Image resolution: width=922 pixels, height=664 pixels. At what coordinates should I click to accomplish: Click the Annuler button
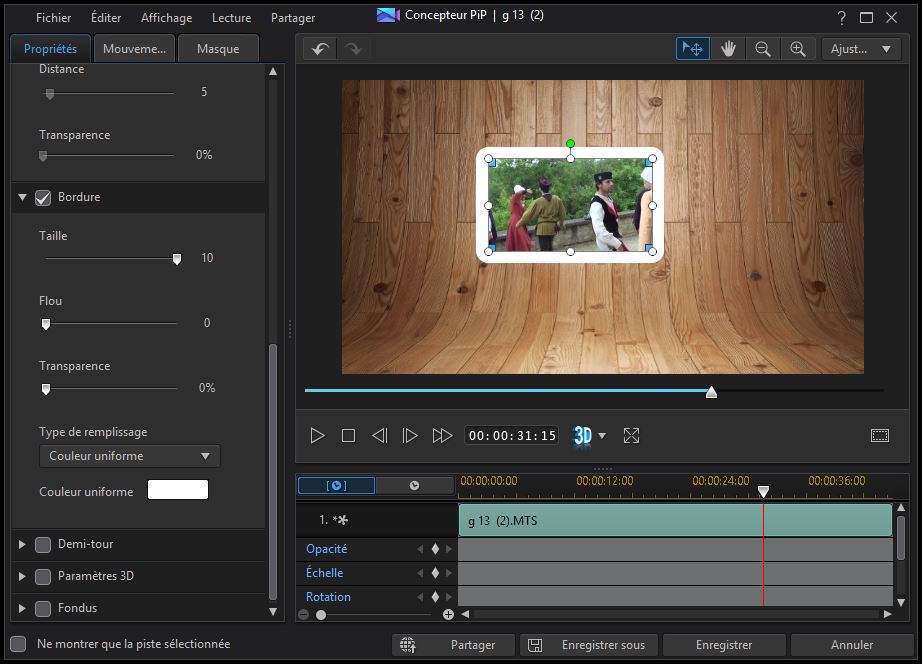852,645
